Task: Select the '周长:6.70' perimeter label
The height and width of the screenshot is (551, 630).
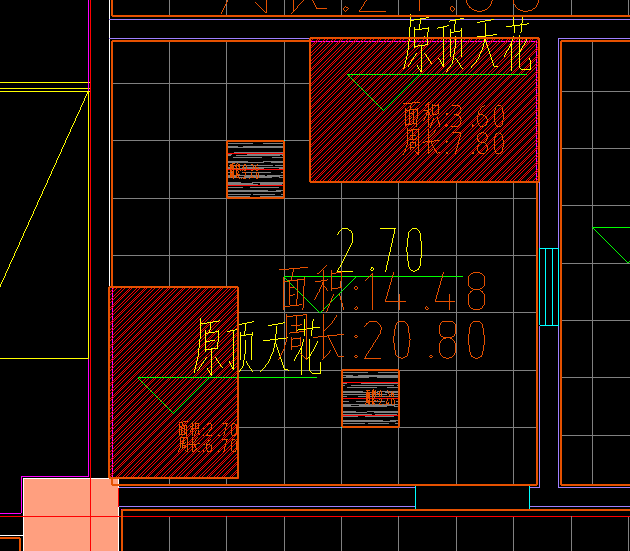Action: tap(207, 445)
